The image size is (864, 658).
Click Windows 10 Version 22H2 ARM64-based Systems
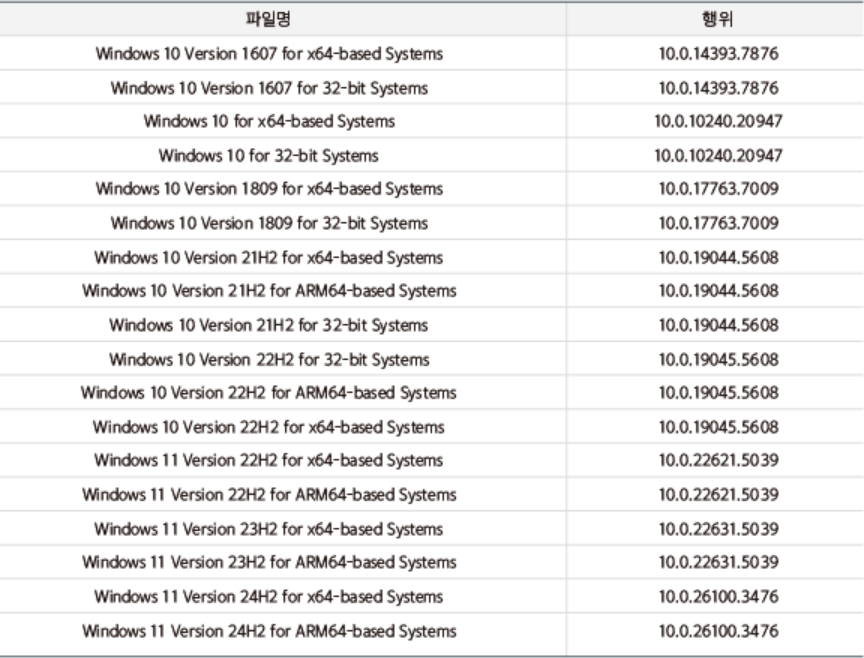tap(269, 393)
